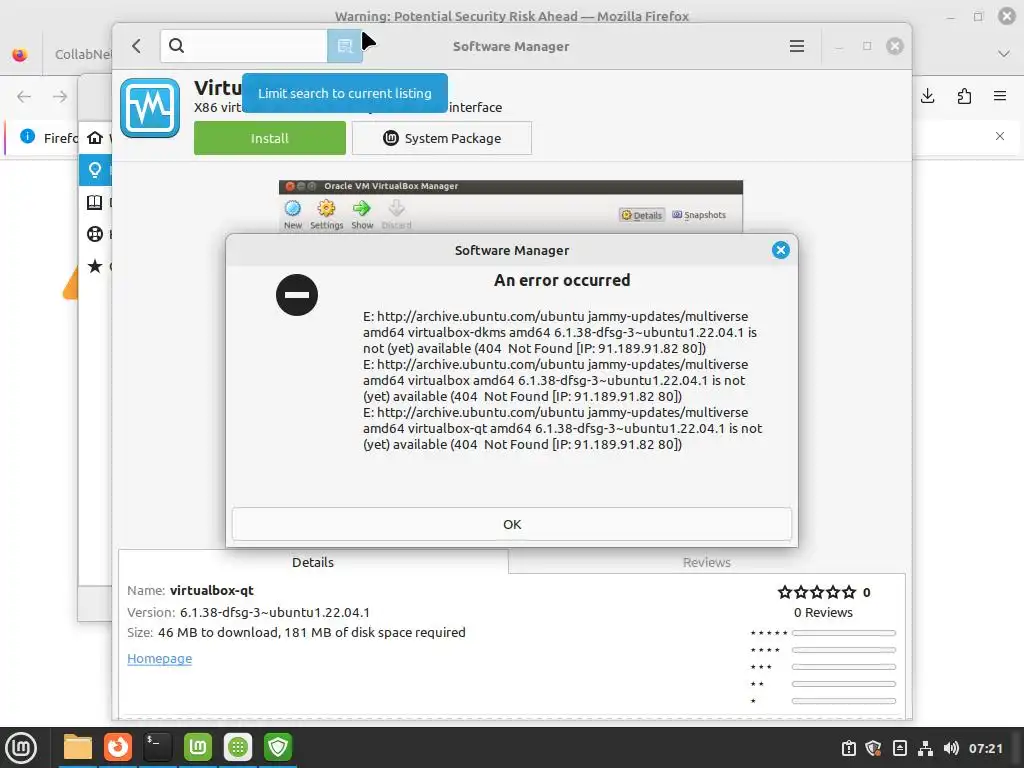Viewport: 1024px width, 768px height.
Task: Open Terminal from the taskbar
Action: [x=158, y=747]
